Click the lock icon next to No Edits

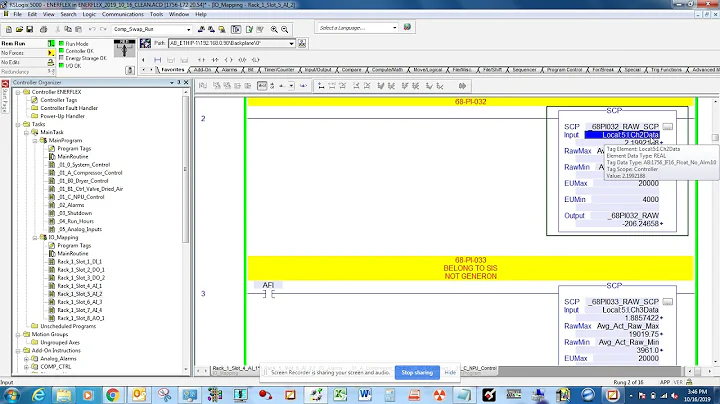(x=51, y=62)
